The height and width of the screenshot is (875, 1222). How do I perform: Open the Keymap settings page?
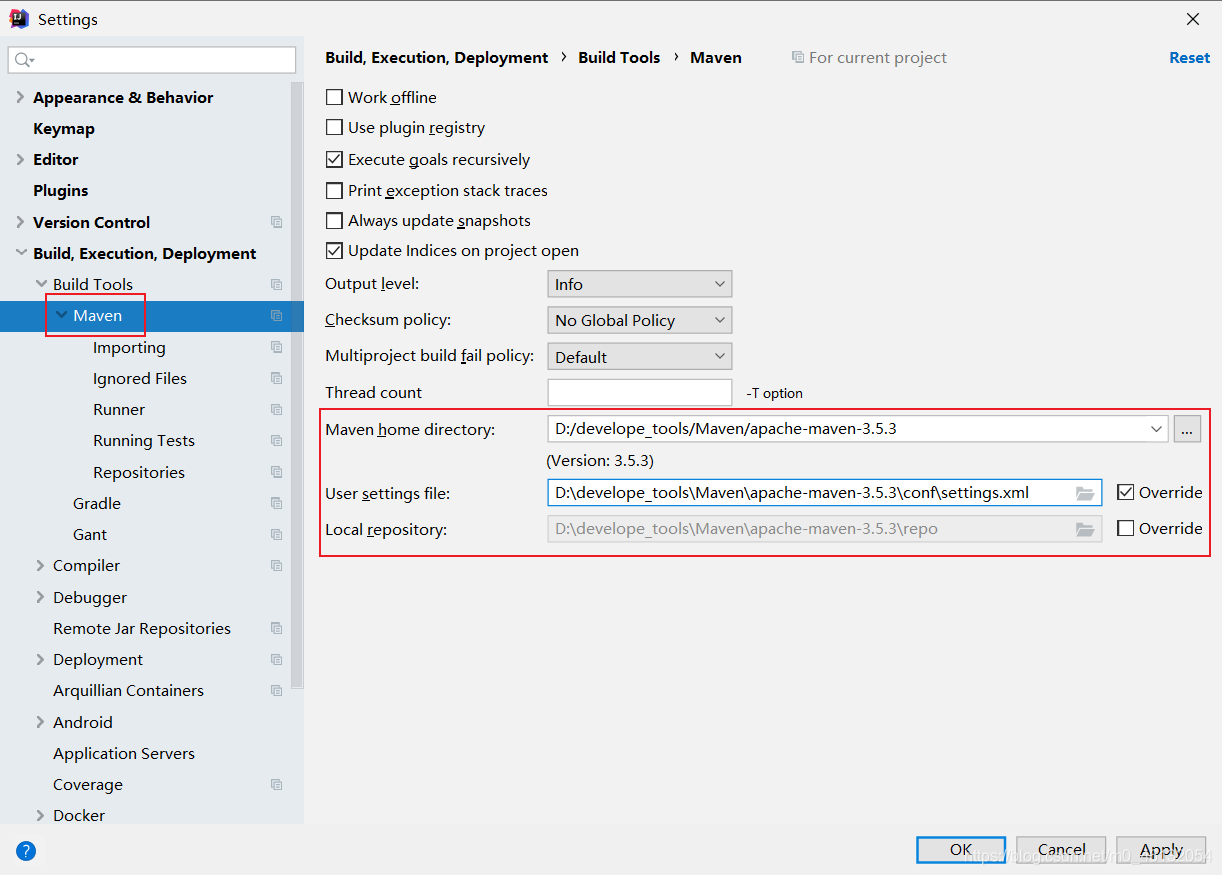pos(64,129)
